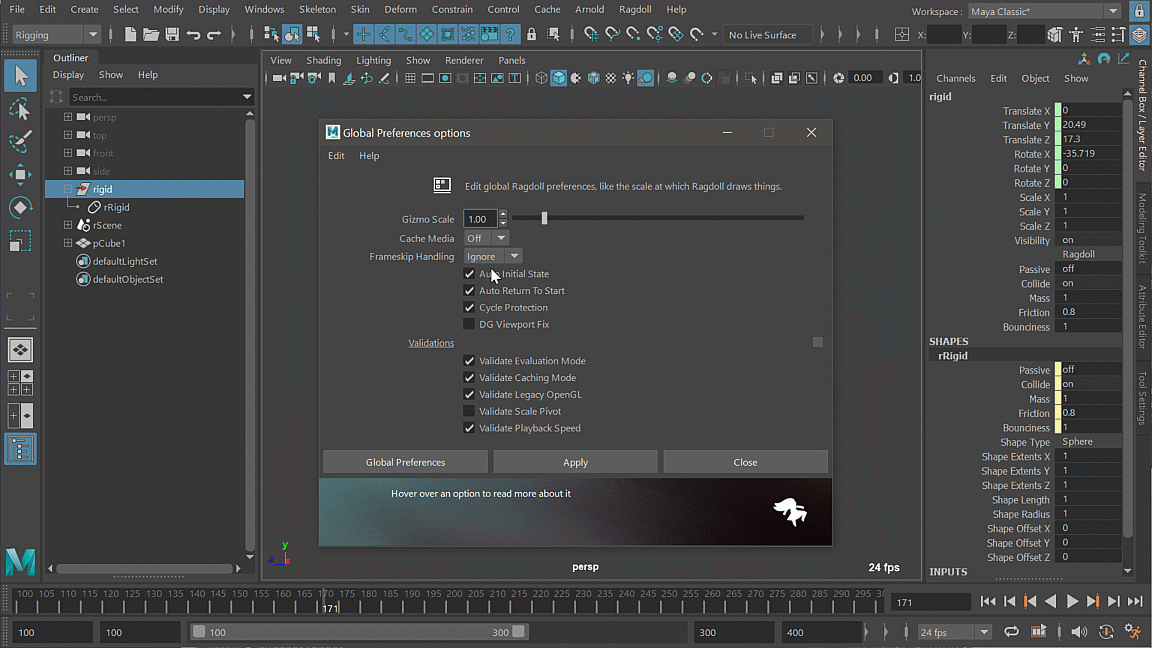Open the Outliner Display menu
Viewport: 1152px width, 648px height.
click(x=68, y=75)
